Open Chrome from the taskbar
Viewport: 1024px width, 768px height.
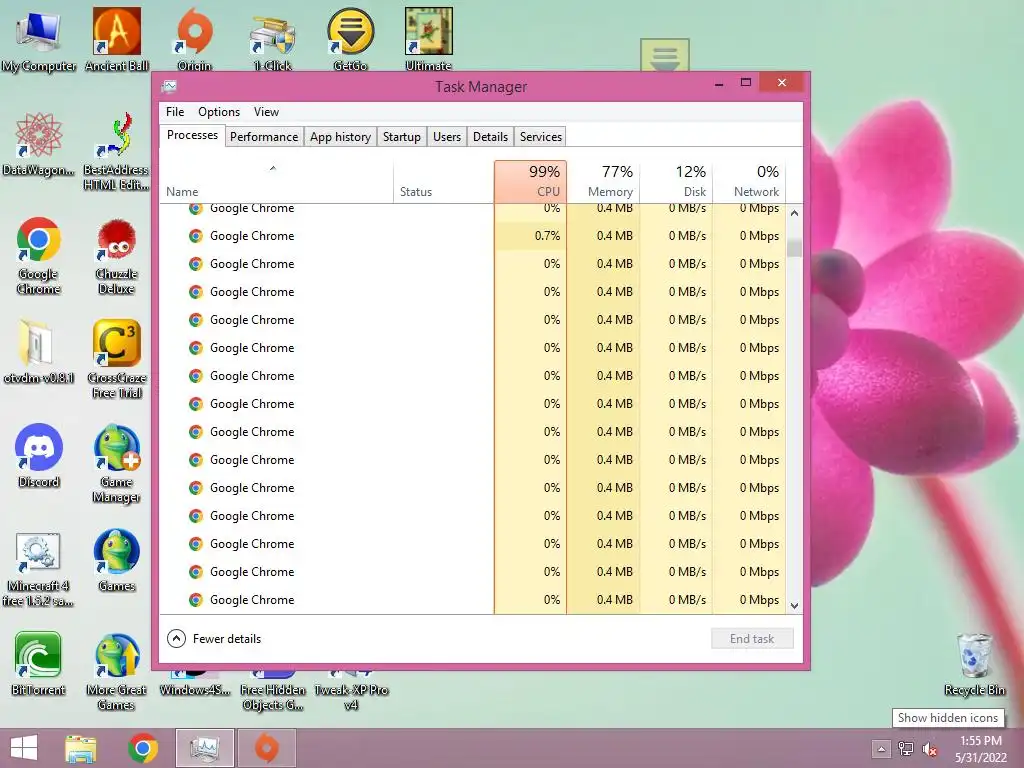(143, 748)
